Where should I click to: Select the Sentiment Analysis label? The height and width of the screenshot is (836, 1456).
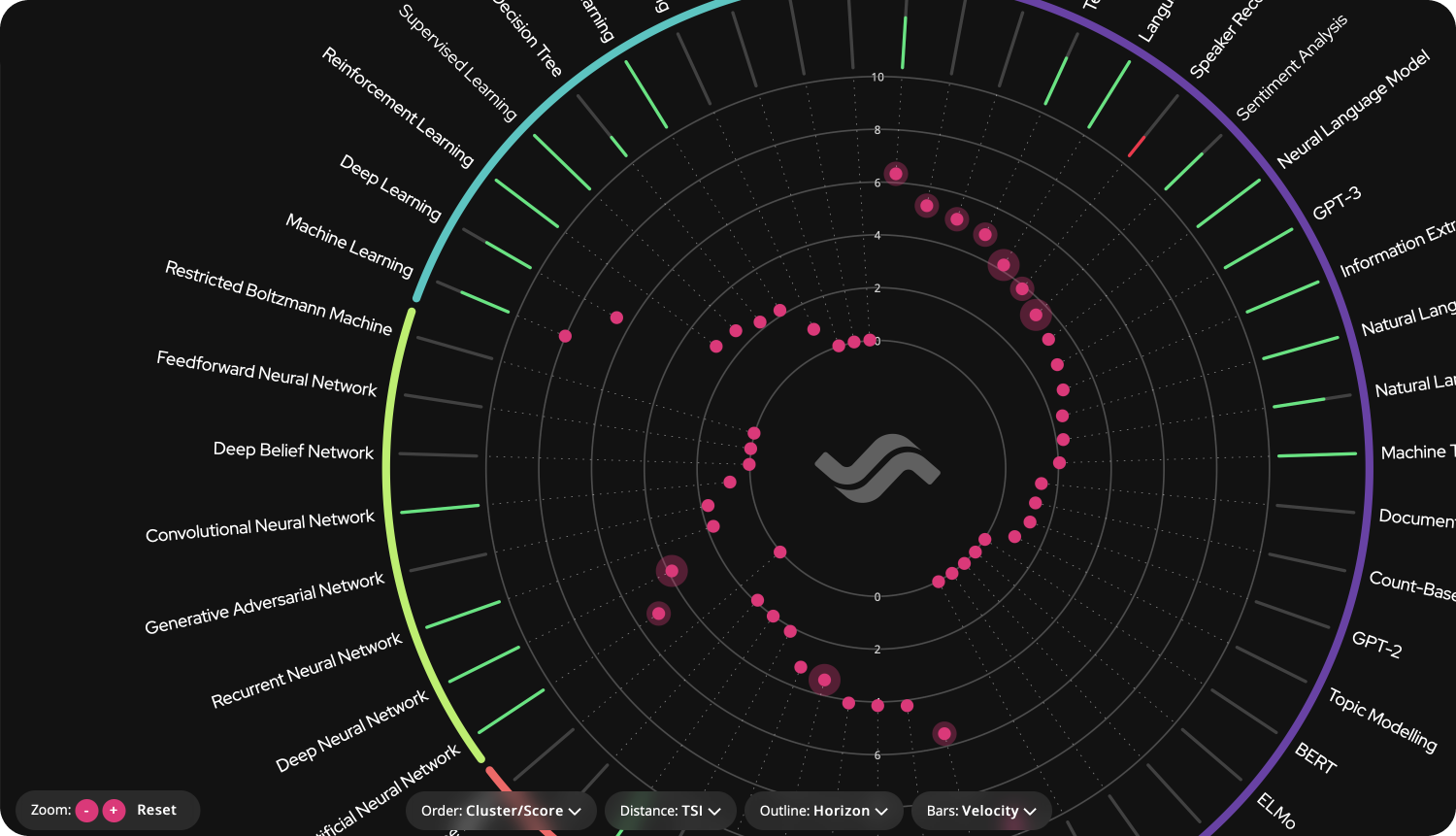pyautogui.click(x=1292, y=67)
